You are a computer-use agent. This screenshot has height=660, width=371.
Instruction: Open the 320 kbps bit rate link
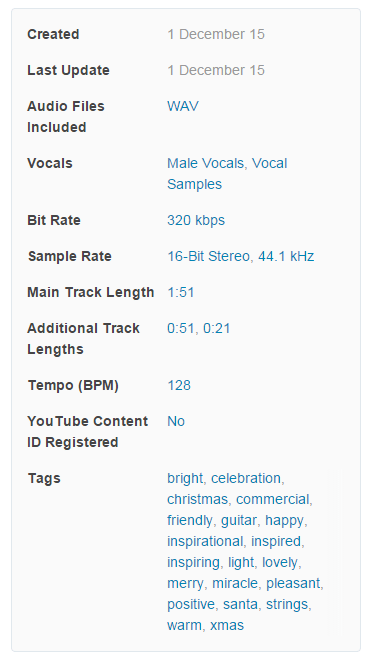[196, 220]
